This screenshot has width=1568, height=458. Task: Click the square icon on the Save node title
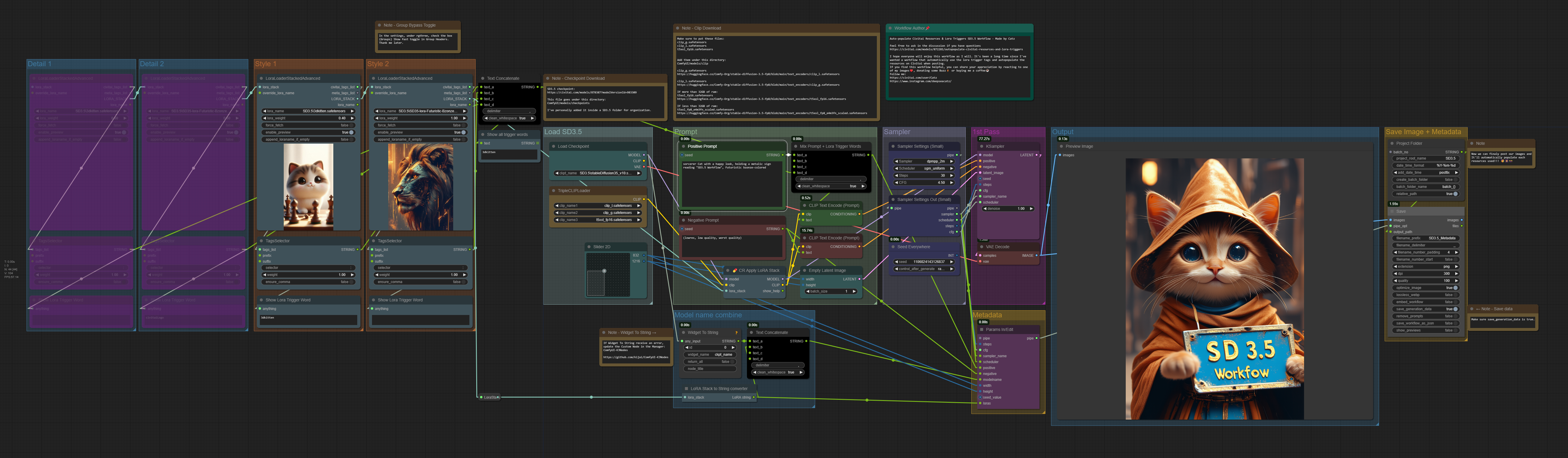click(1391, 211)
